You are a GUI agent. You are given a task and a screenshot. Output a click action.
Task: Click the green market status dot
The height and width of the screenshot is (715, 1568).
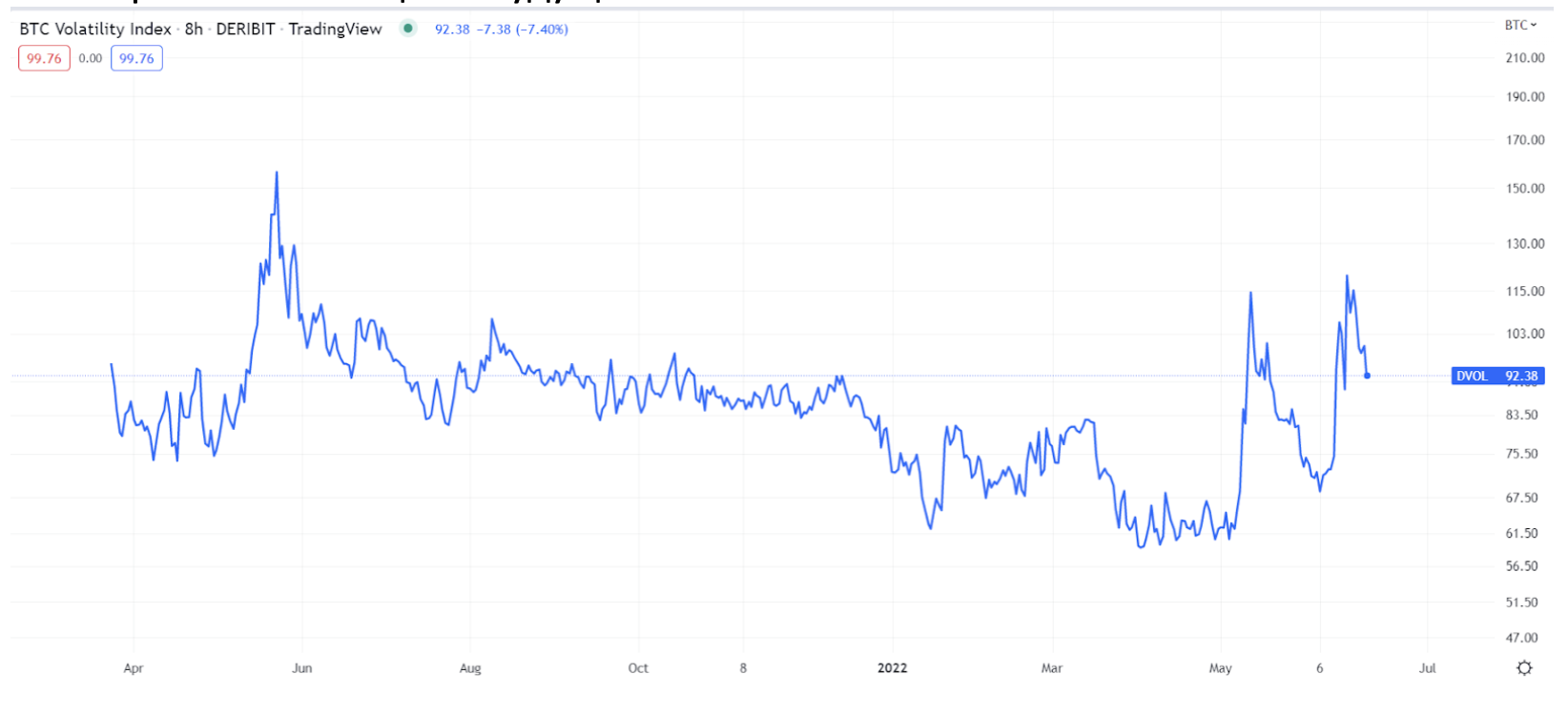tap(408, 29)
